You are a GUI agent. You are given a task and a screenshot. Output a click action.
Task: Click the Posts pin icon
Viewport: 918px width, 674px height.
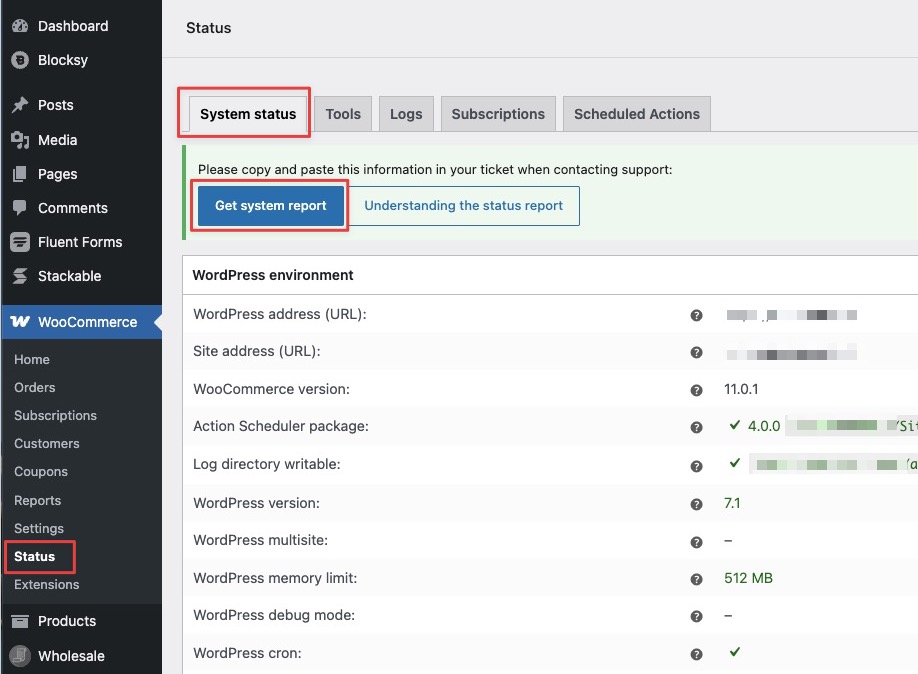pyautogui.click(x=20, y=105)
